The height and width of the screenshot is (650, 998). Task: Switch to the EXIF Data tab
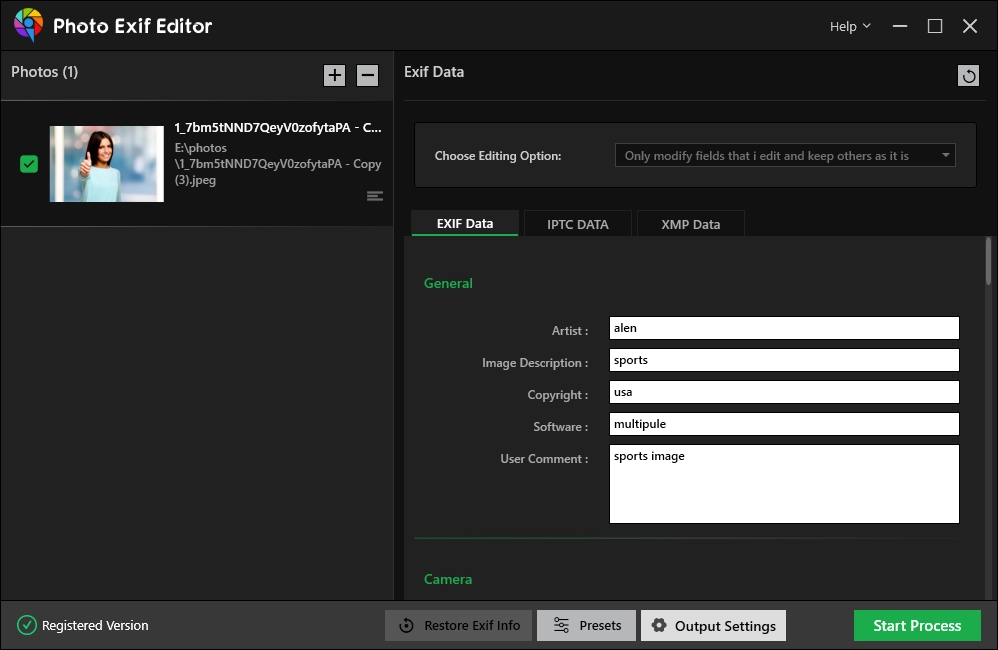(465, 223)
